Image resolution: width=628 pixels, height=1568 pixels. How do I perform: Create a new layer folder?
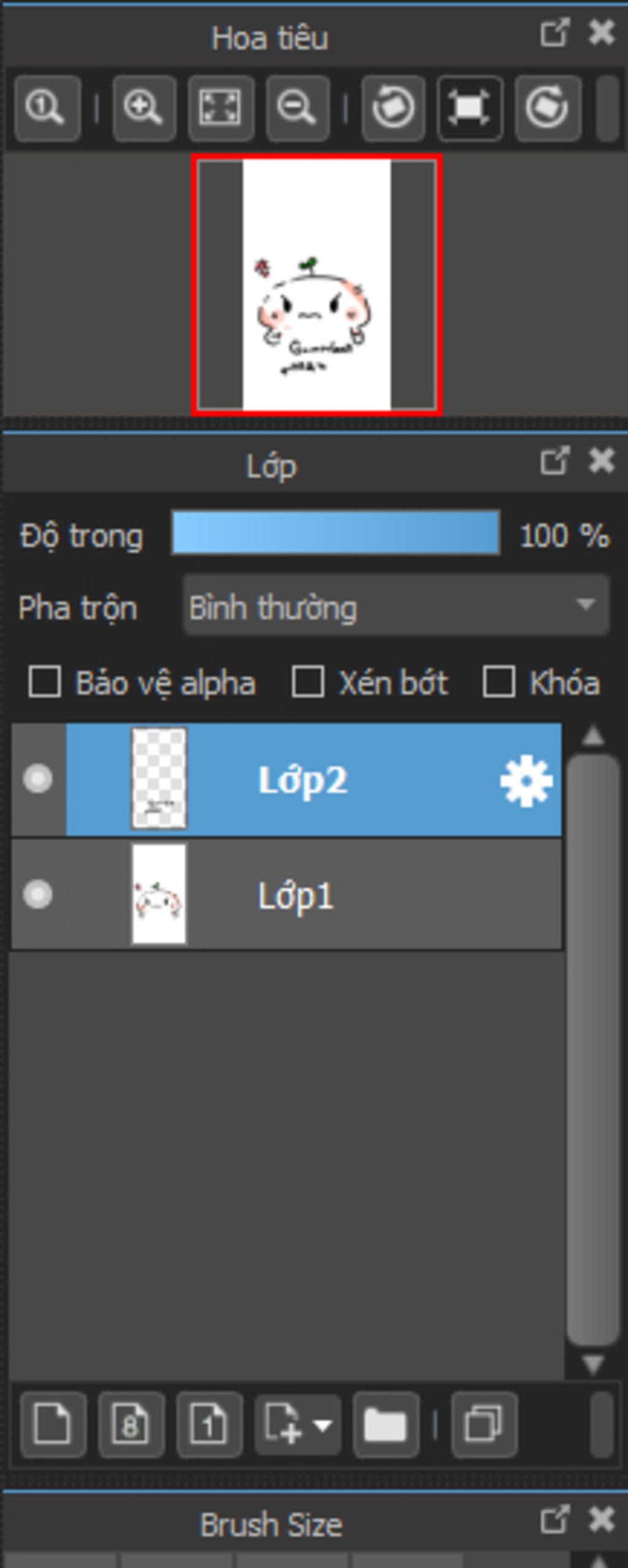pos(386,1425)
